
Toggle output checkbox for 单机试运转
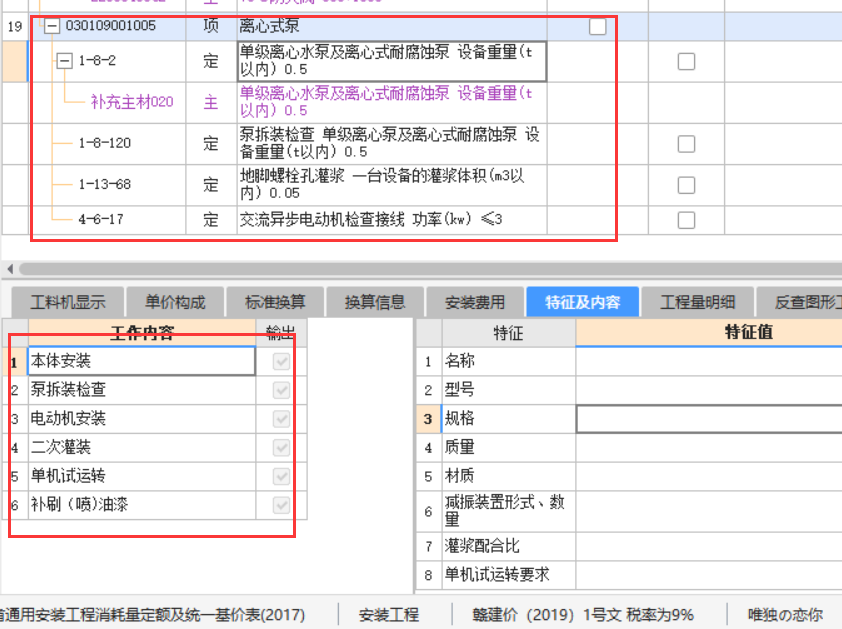(x=281, y=476)
